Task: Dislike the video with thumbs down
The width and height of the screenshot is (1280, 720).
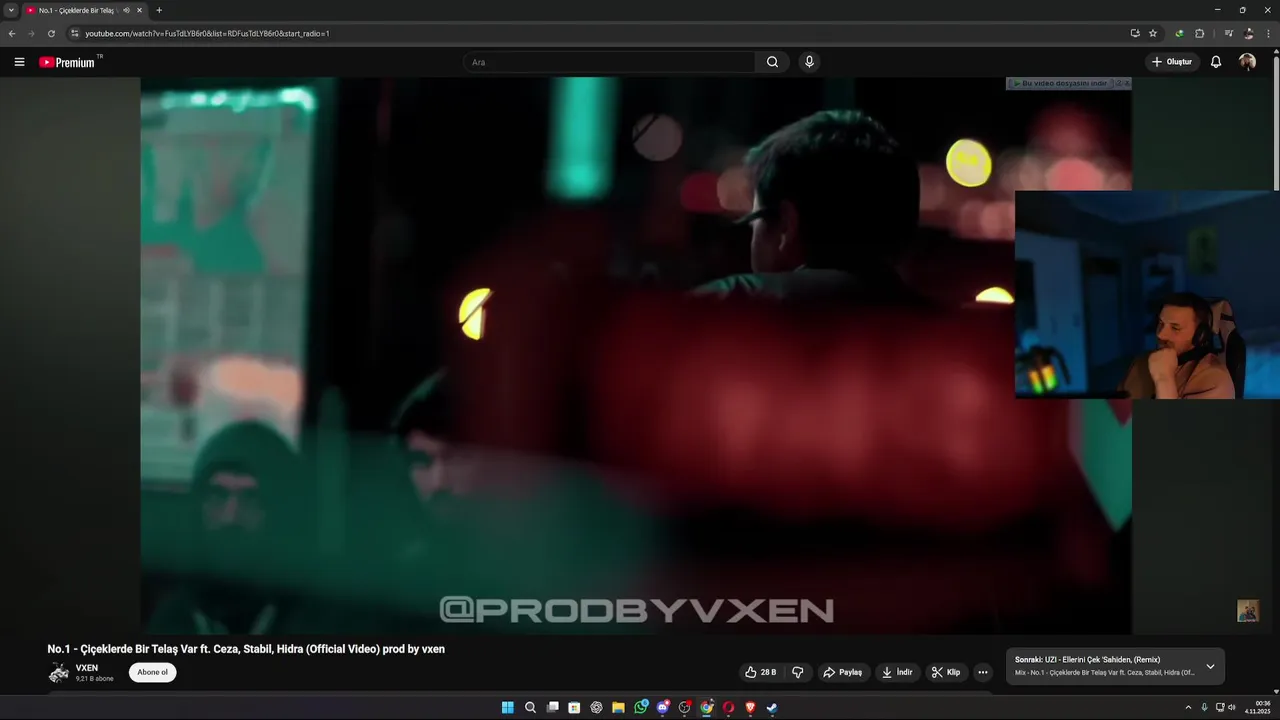Action: point(797,672)
